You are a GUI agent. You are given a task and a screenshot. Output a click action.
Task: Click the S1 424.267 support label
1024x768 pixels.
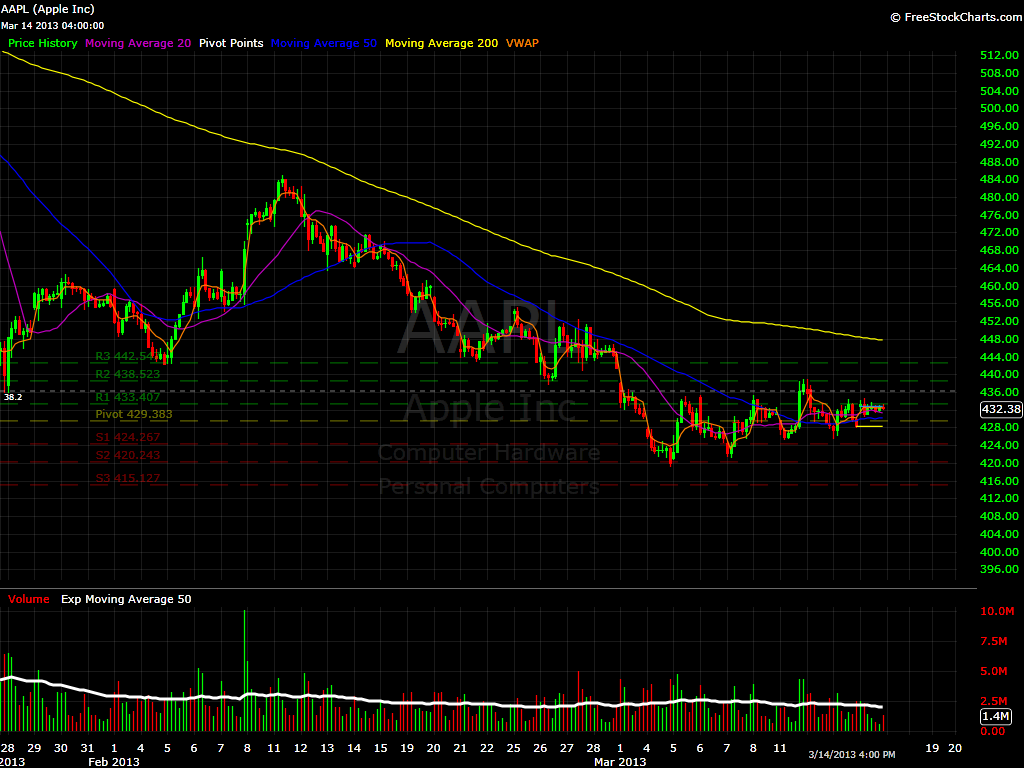[127, 438]
